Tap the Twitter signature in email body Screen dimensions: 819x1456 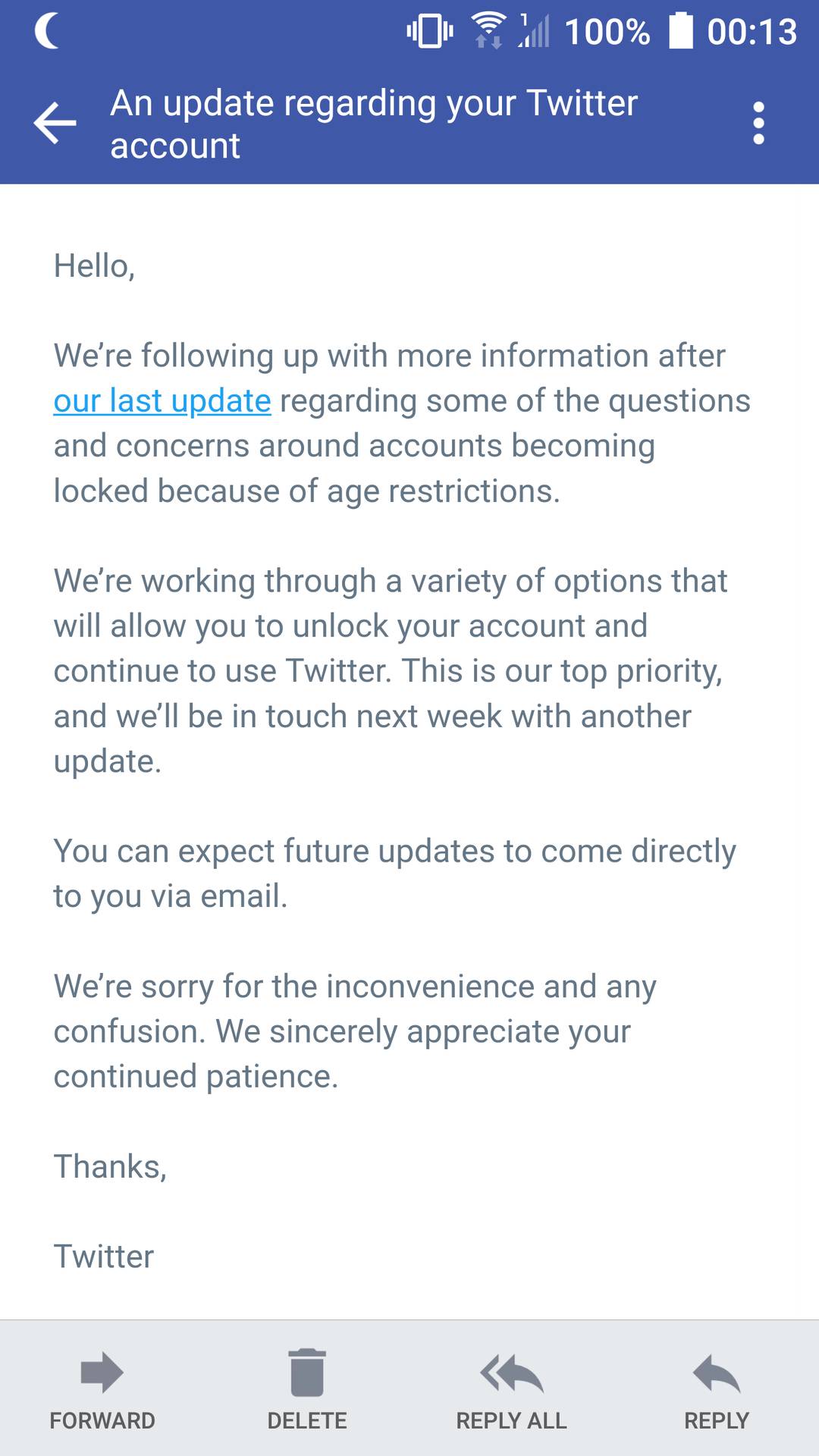pos(104,1256)
